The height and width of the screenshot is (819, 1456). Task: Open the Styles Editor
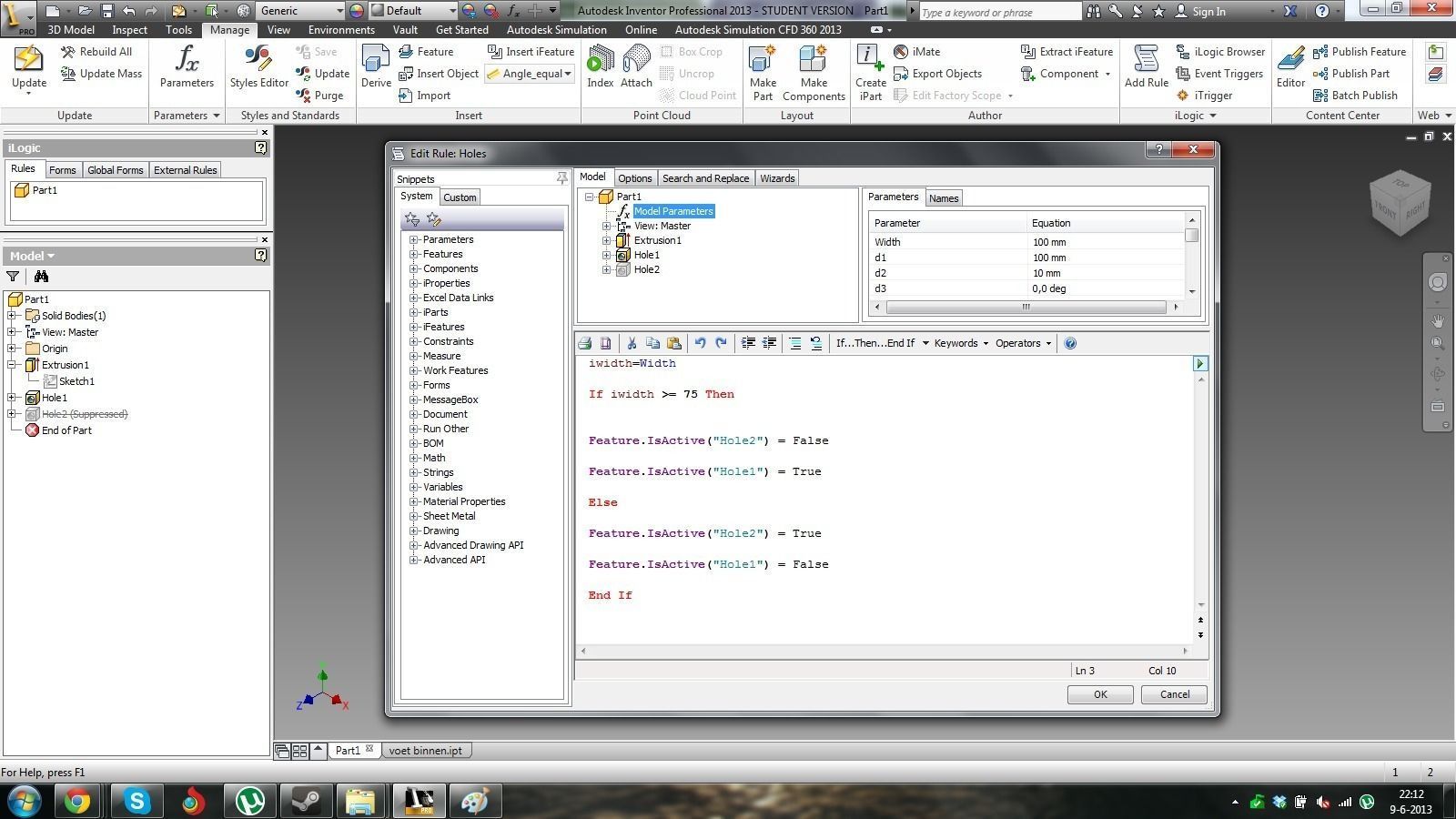258,68
